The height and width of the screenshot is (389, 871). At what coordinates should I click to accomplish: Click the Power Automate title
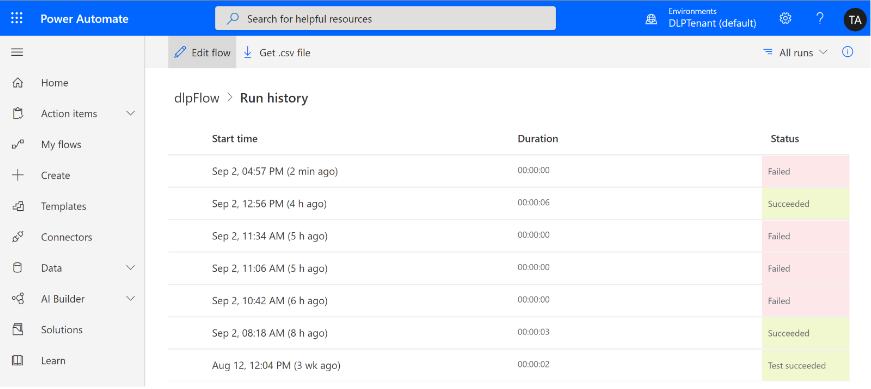[x=84, y=19]
